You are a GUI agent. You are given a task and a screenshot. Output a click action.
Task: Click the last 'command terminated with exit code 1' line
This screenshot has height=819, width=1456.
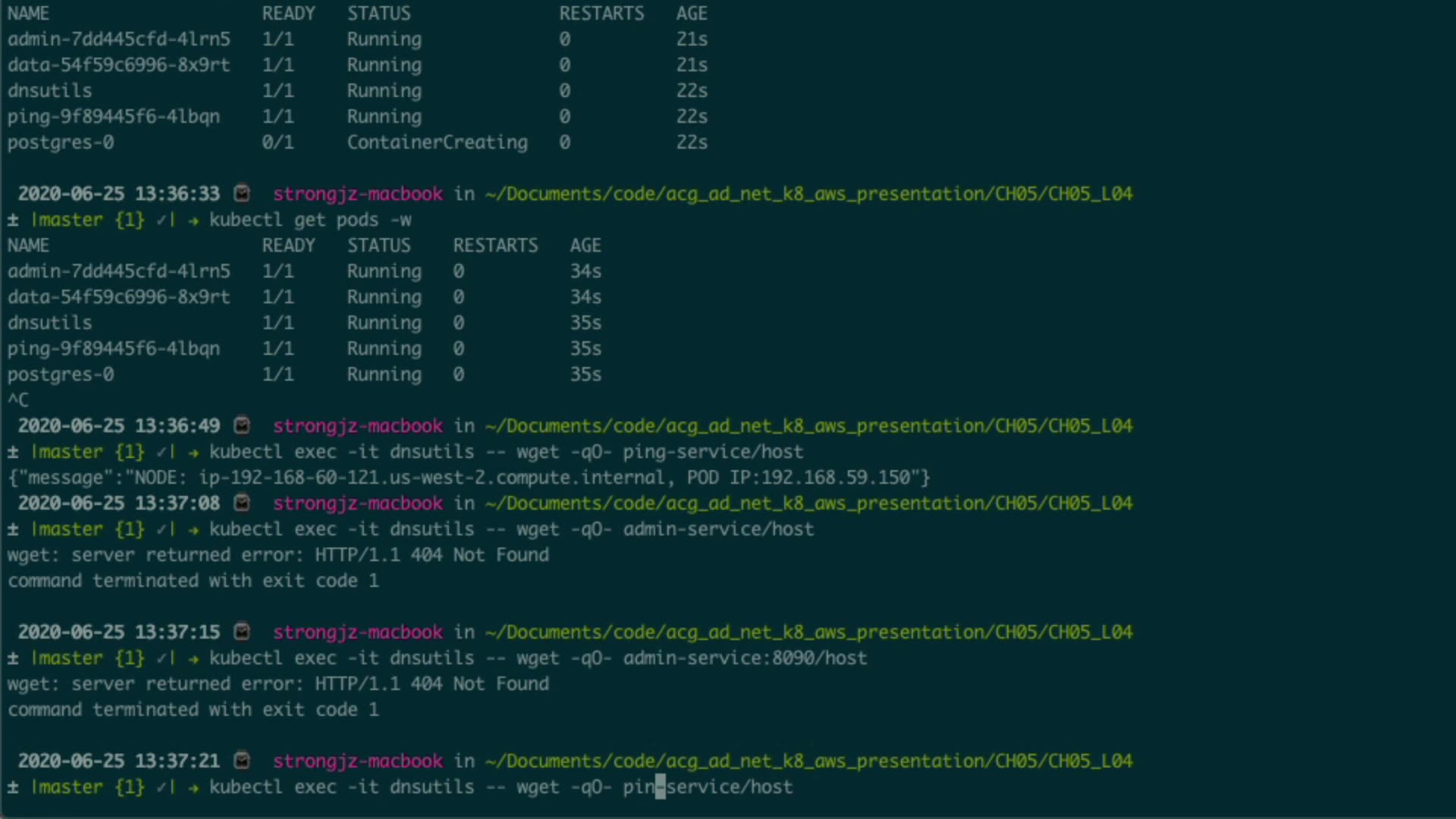coord(193,710)
